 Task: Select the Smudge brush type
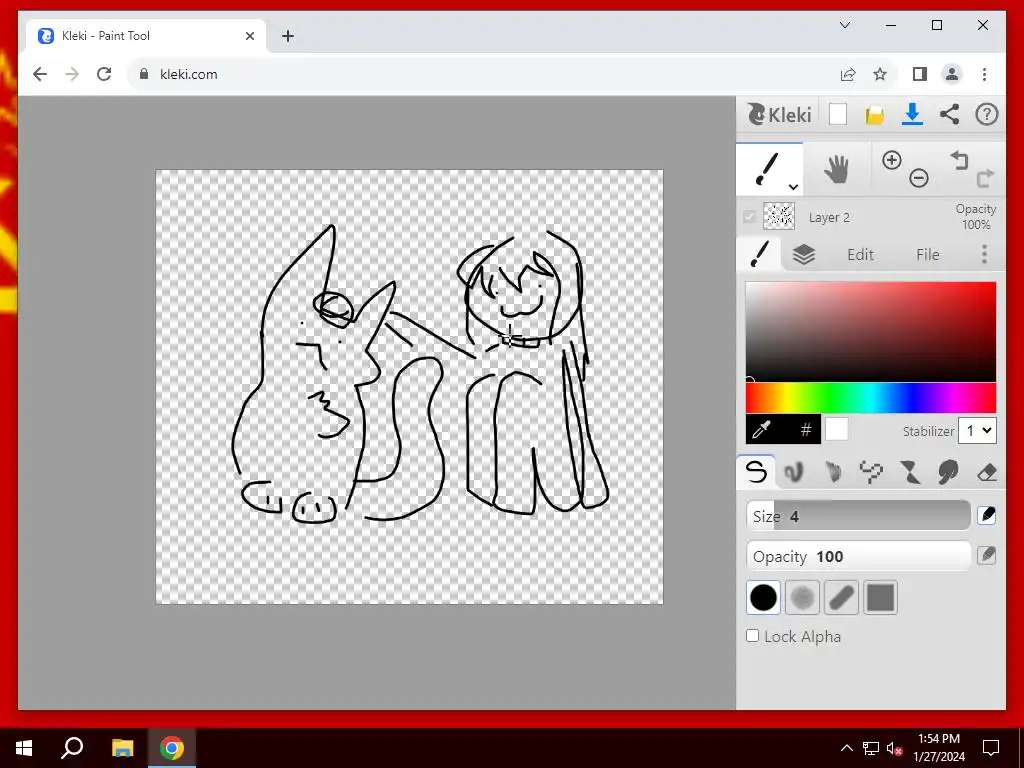pos(948,472)
